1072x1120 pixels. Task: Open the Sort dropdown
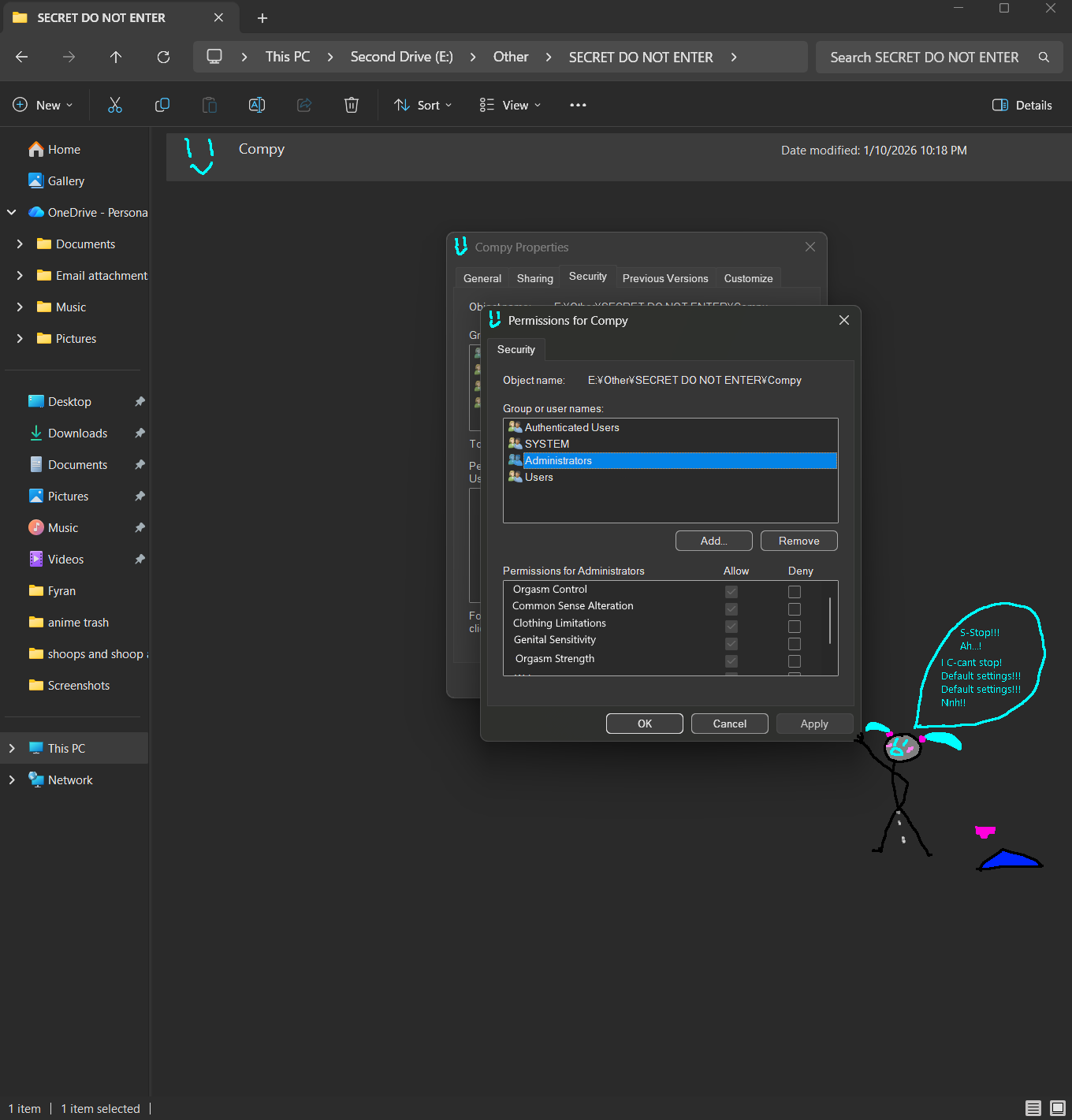coord(423,105)
